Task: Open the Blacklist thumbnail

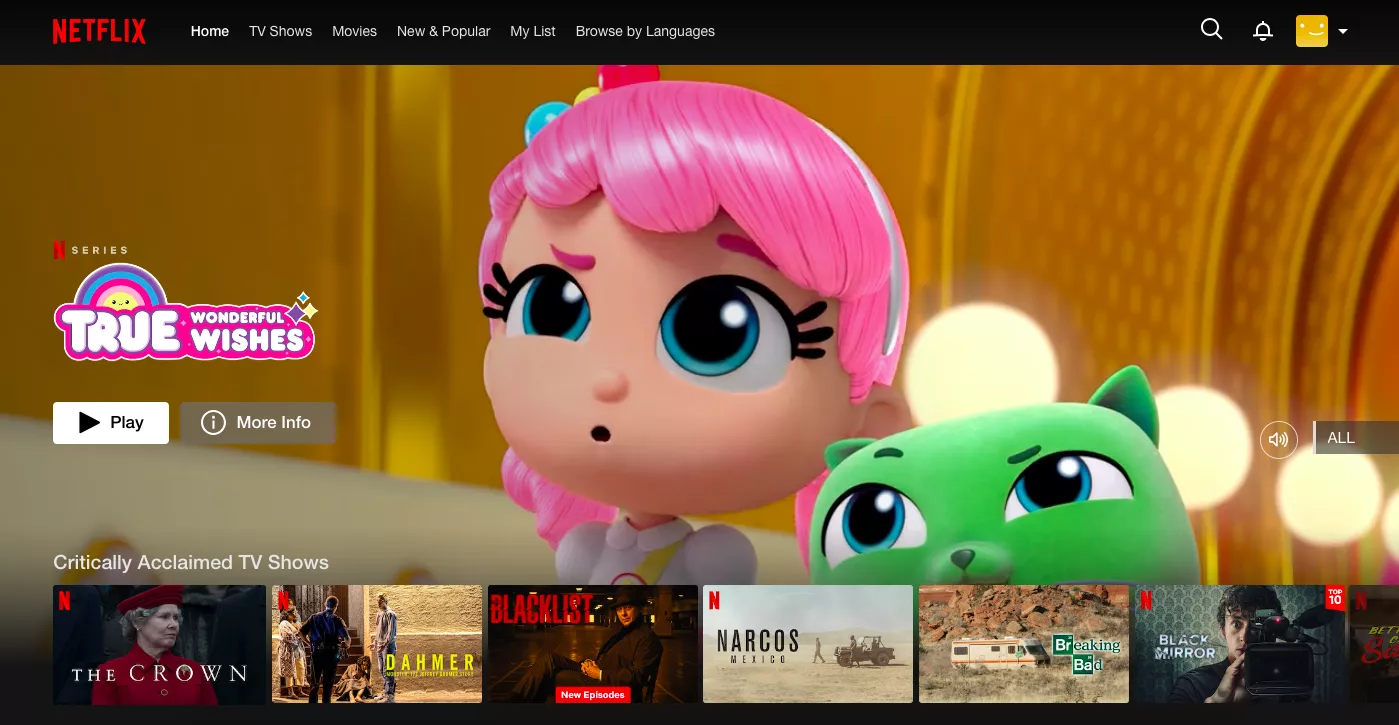Action: (x=593, y=644)
